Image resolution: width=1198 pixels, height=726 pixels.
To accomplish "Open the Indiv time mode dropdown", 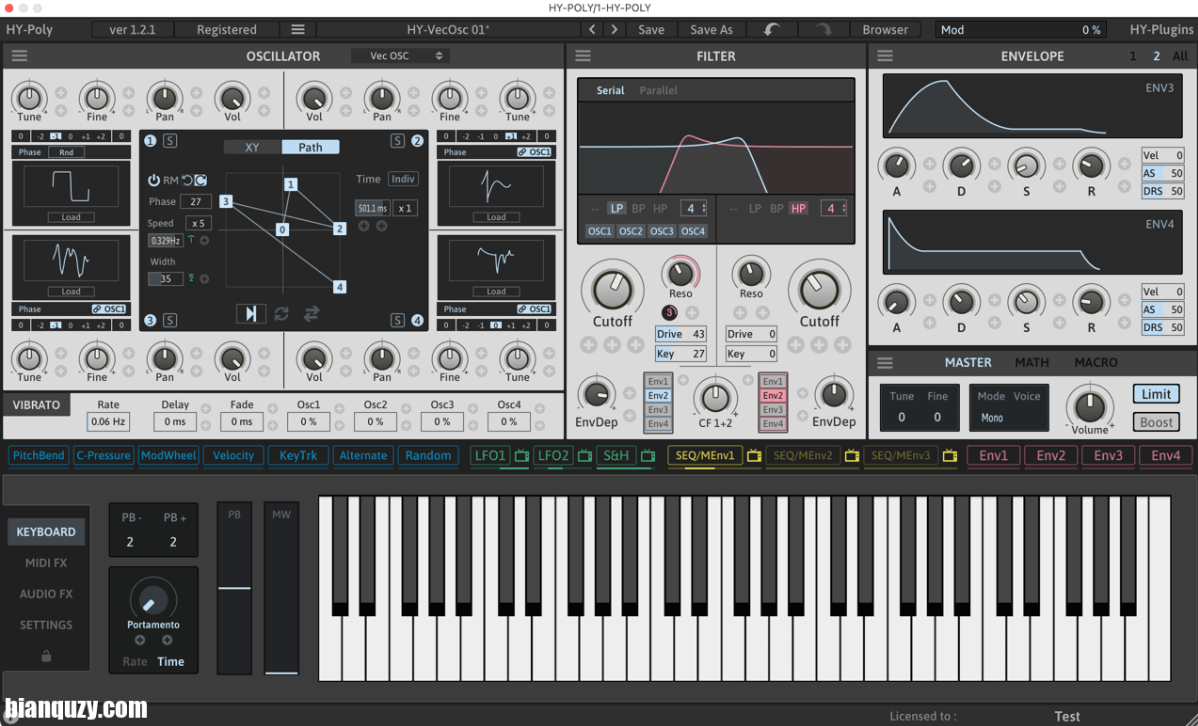I will pyautogui.click(x=403, y=179).
